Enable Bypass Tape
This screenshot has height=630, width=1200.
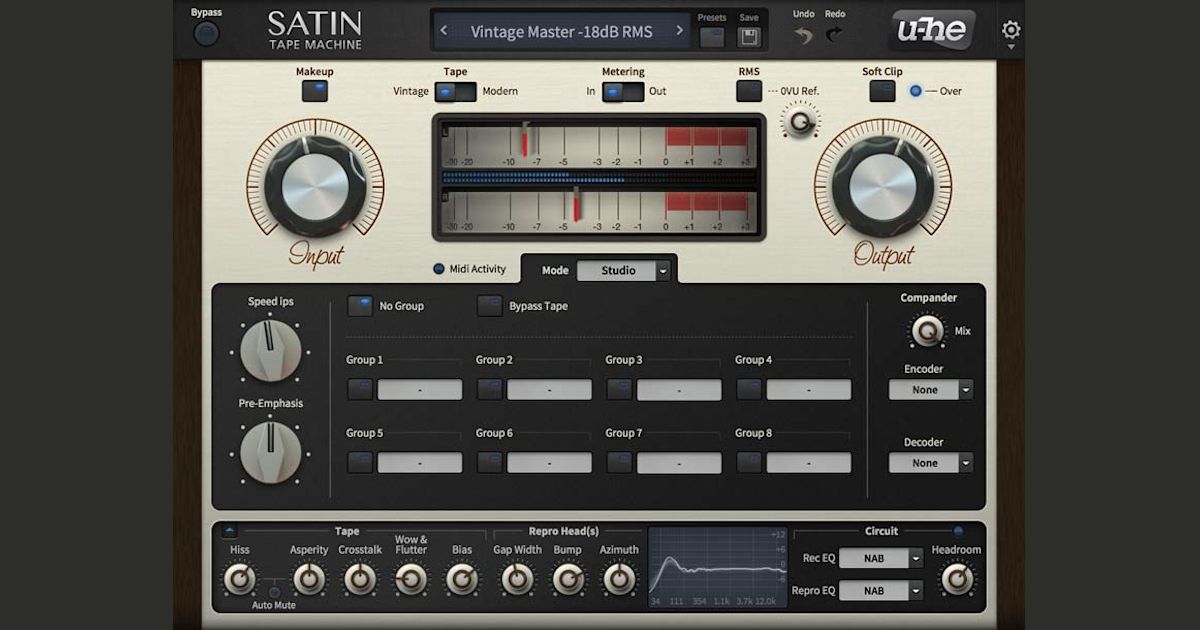(490, 306)
